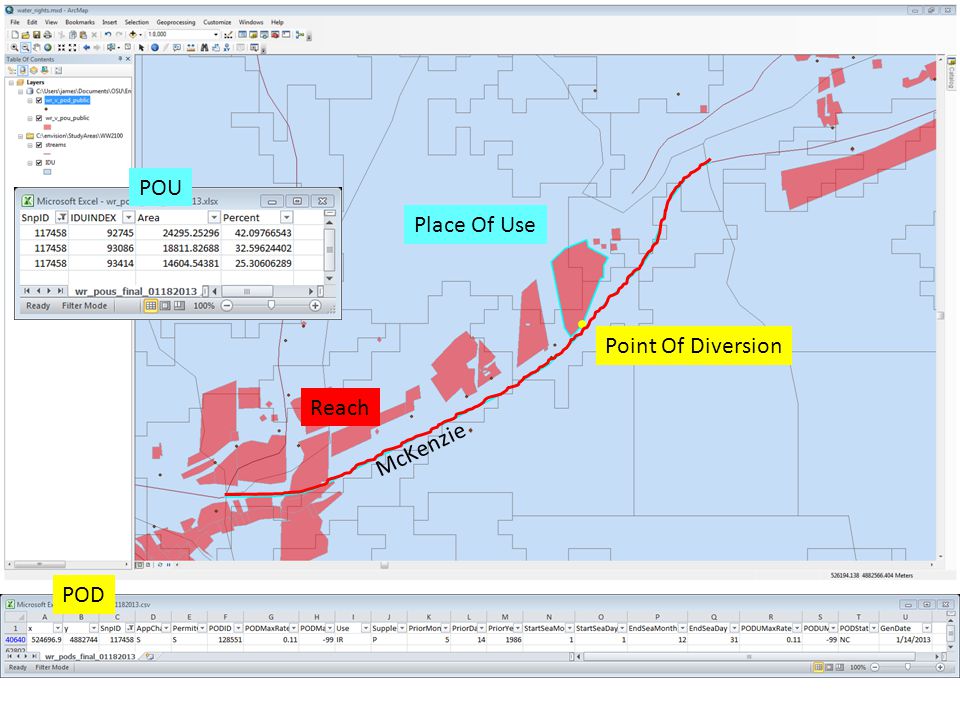The width and height of the screenshot is (960, 720).
Task: Click the New map document icon
Action: click(x=15, y=35)
